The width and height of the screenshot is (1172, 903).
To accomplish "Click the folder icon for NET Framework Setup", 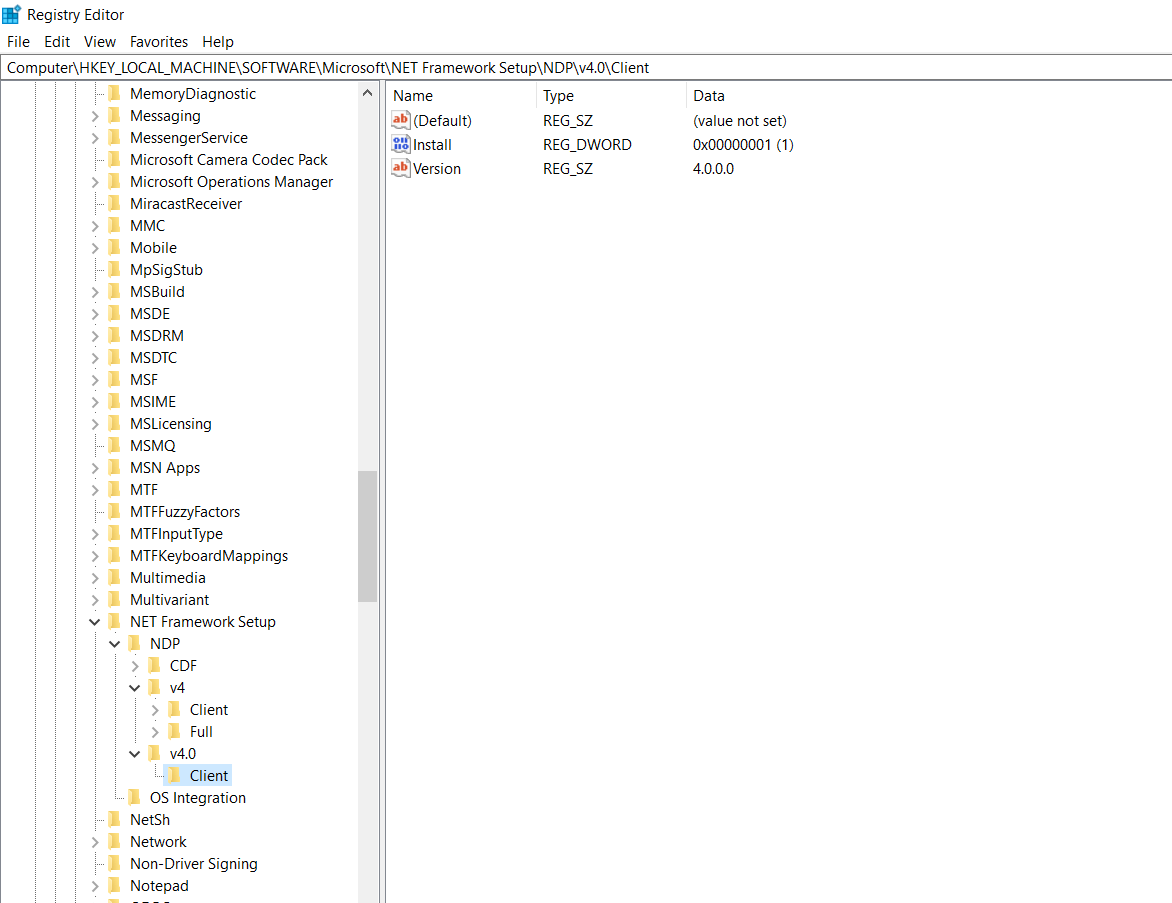I will click(x=113, y=621).
